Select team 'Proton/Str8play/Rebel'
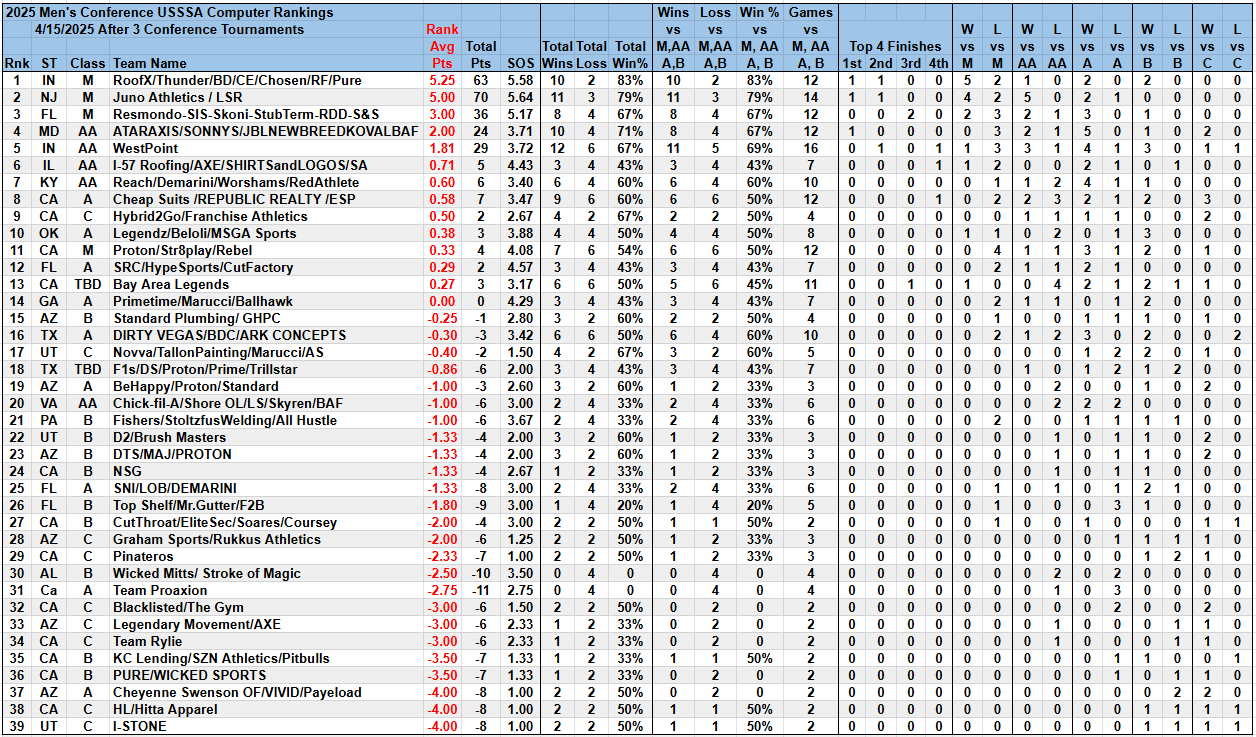 [181, 250]
